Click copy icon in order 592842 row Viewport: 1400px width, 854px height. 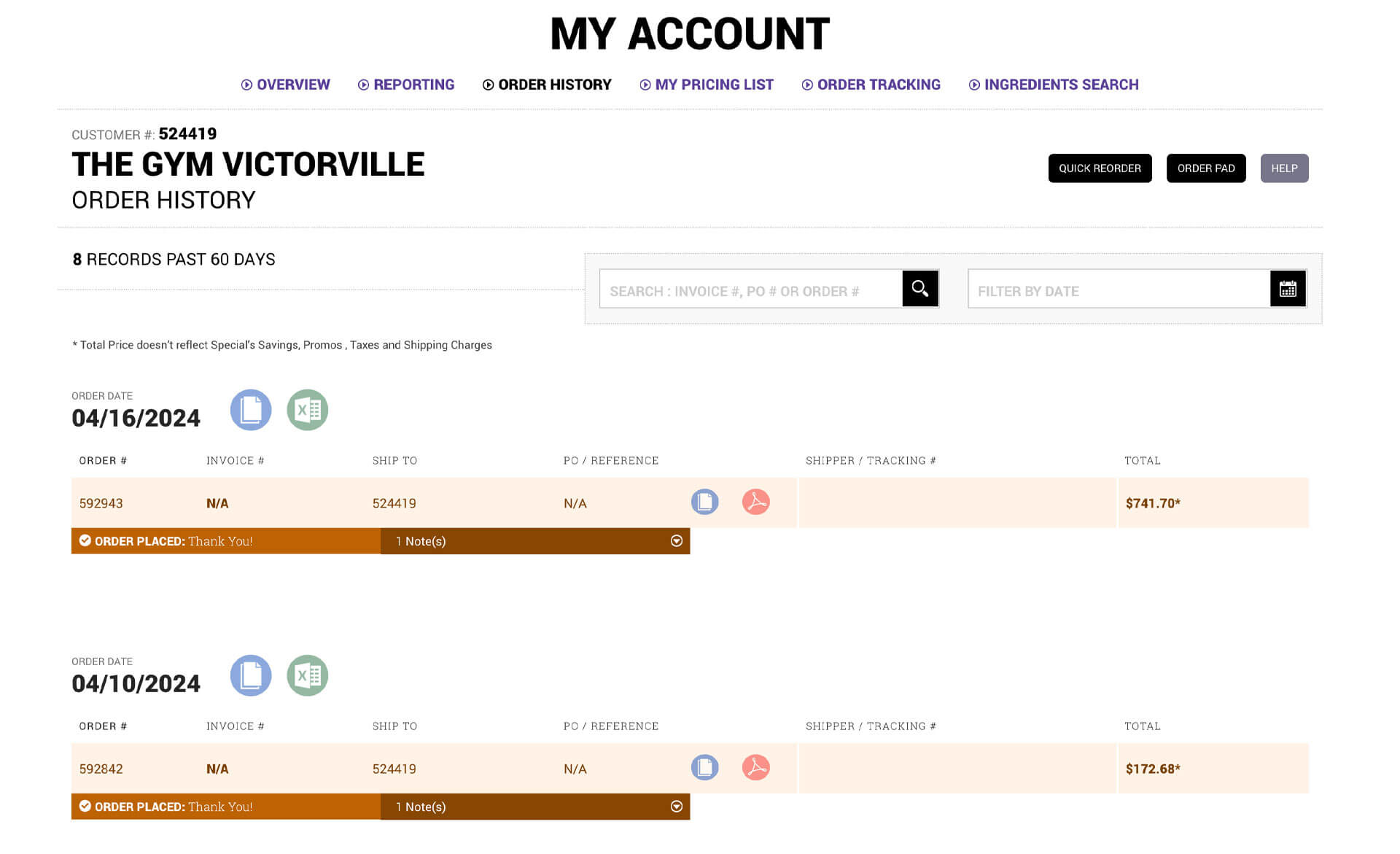click(704, 767)
